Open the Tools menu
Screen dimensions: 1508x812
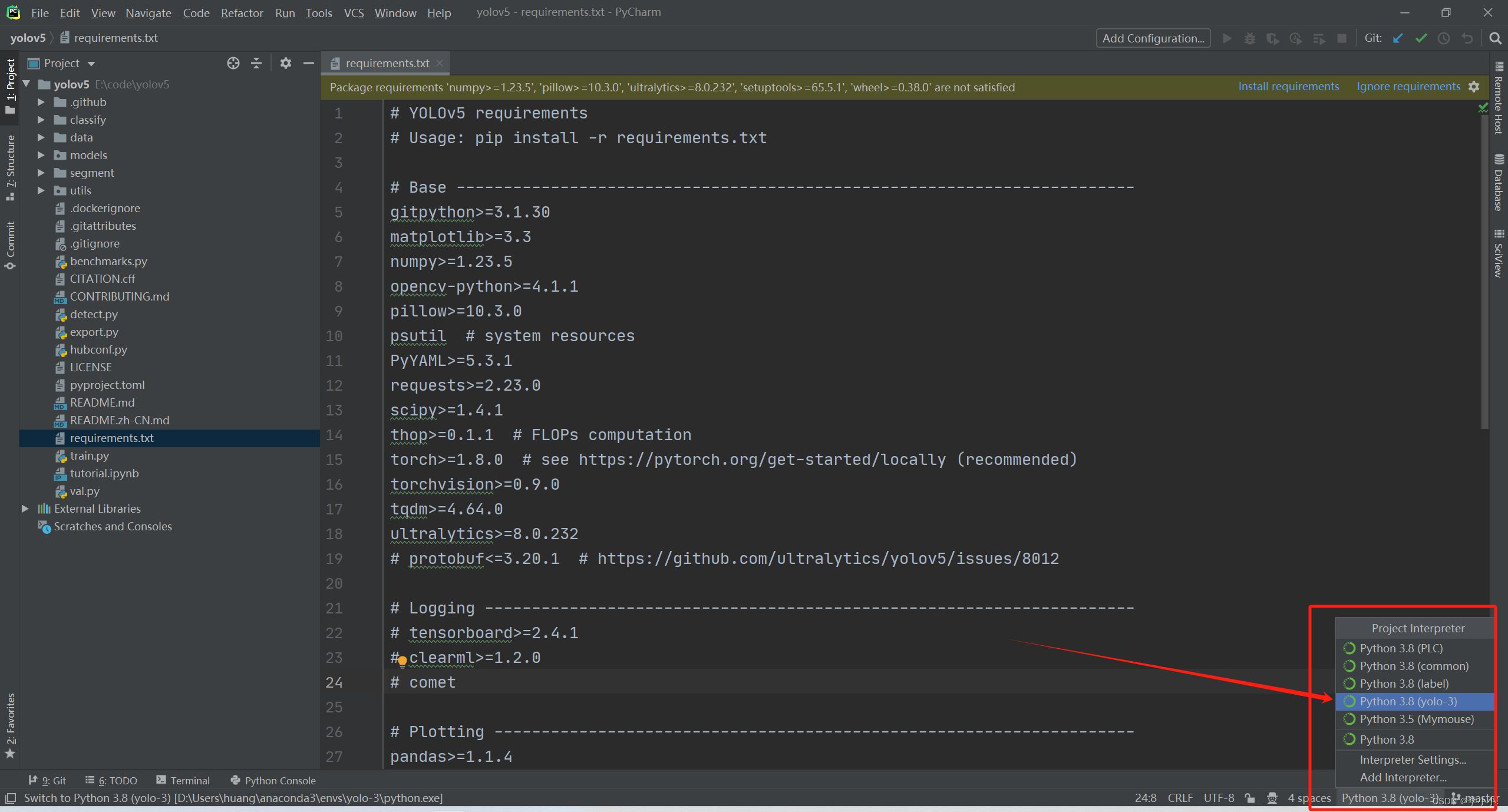tap(318, 12)
